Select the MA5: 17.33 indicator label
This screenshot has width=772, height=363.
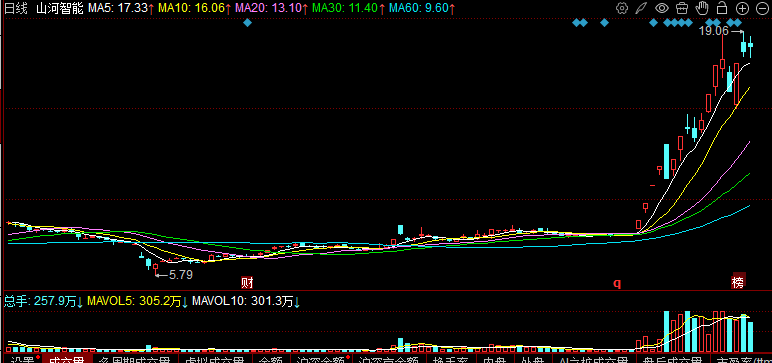121,8
